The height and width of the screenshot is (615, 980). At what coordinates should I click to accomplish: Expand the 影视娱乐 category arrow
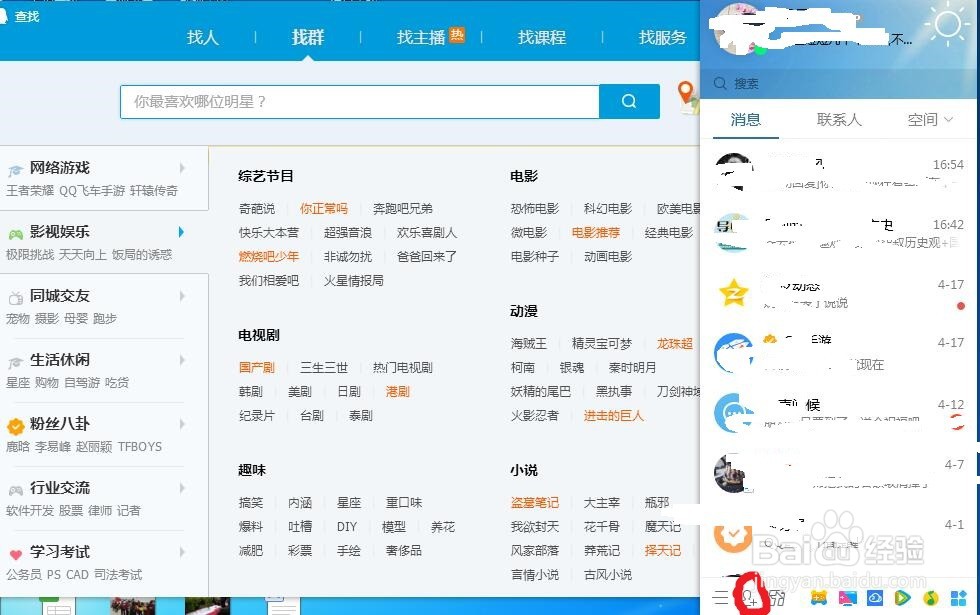coord(181,232)
